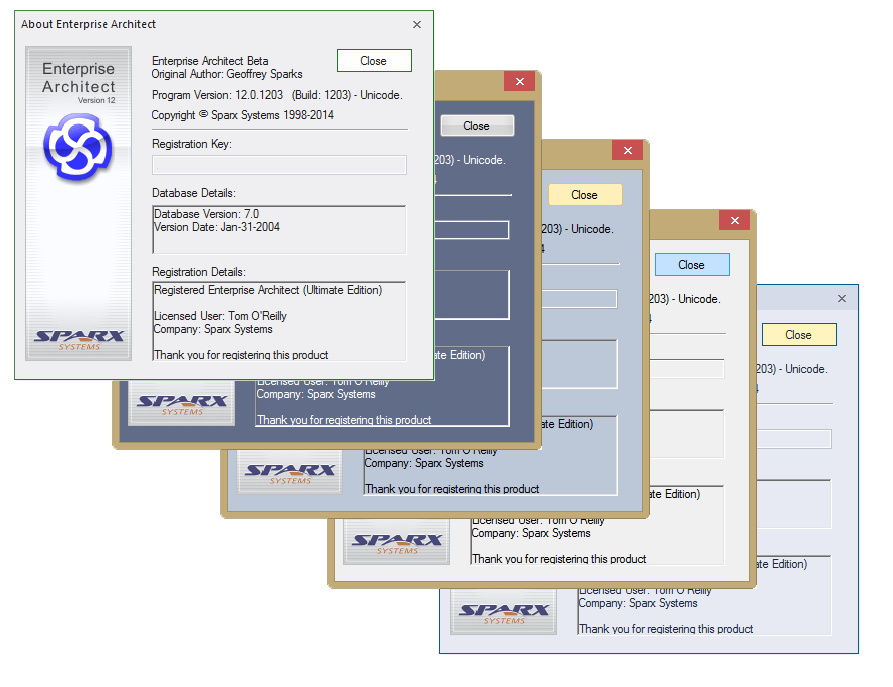
Task: Click red X of the dark slate-blue window
Action: [519, 81]
